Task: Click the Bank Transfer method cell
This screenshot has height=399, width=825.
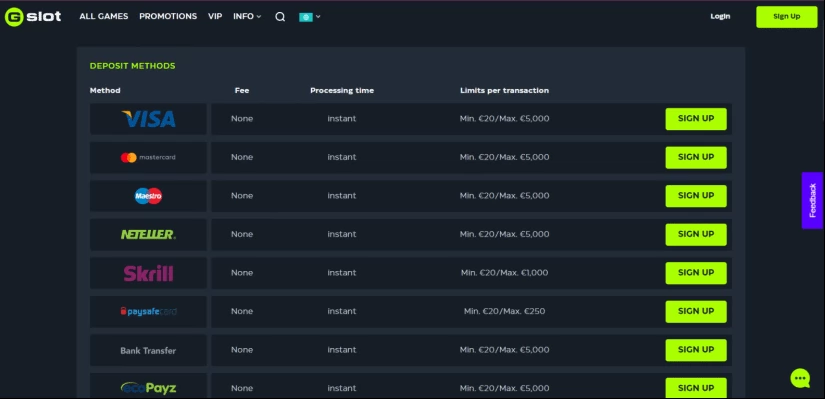Action: tap(148, 351)
